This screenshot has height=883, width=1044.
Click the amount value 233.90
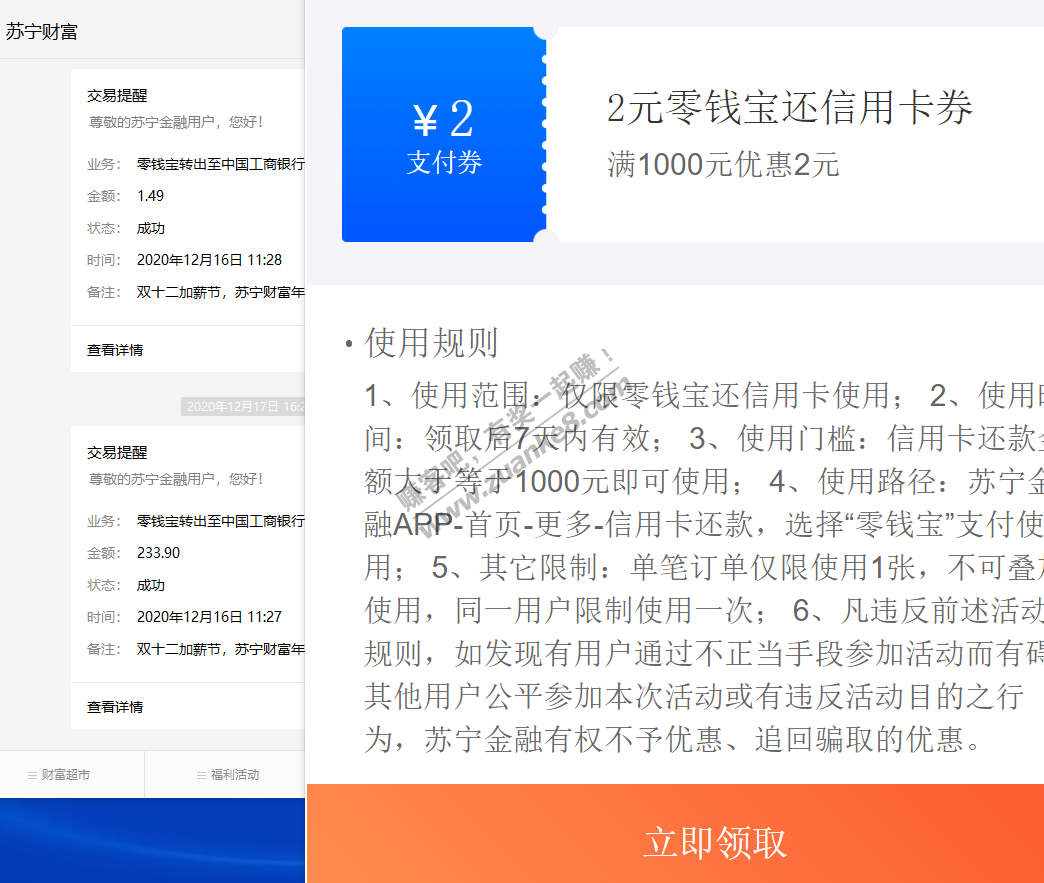(158, 553)
